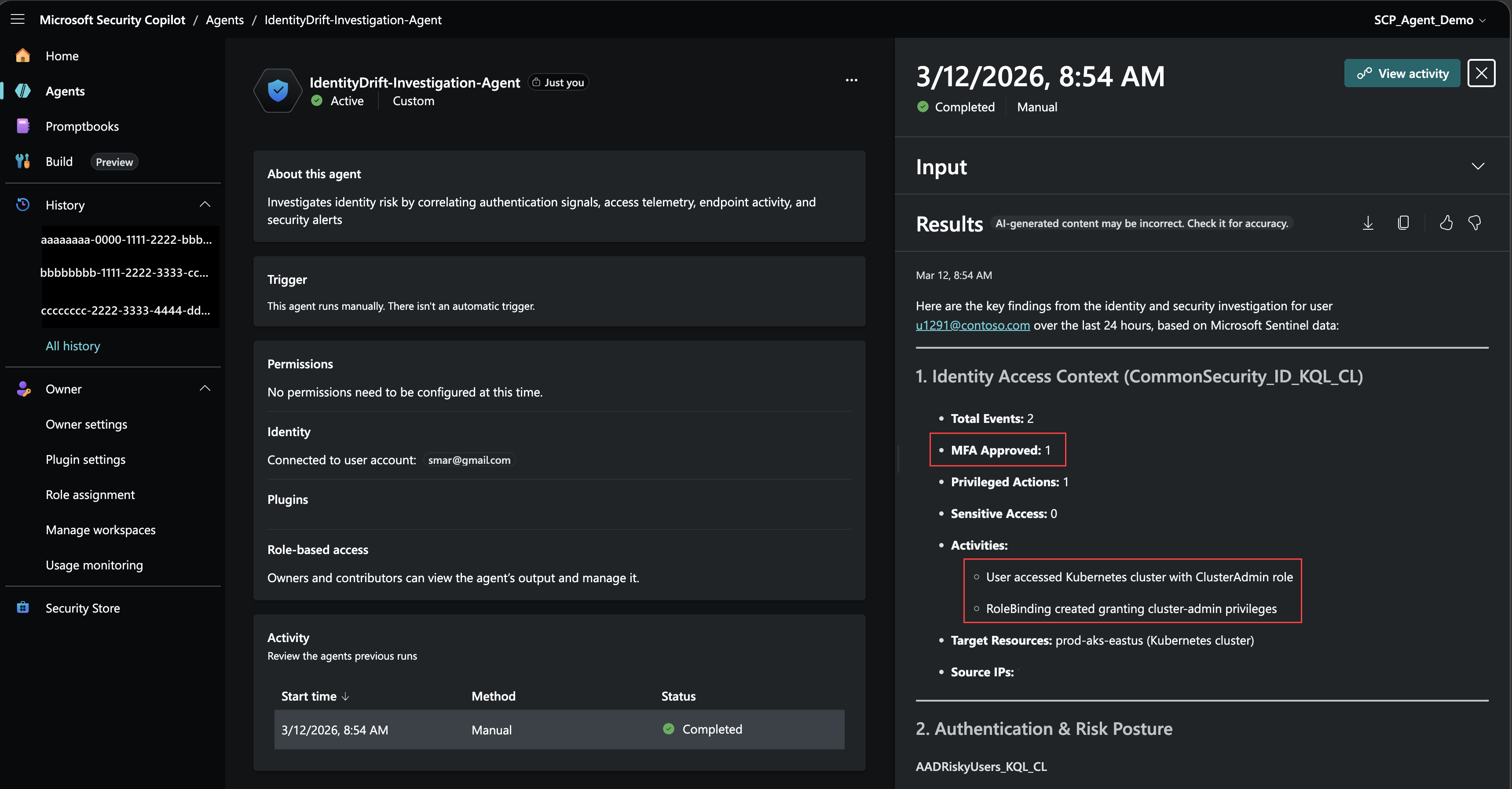
Task: Click the Security Store bag icon
Action: 22,607
